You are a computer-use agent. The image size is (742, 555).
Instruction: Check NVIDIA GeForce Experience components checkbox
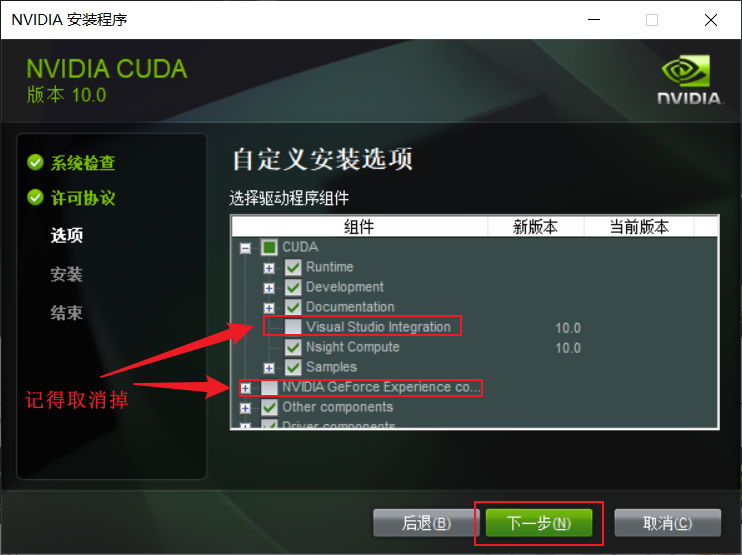click(x=269, y=388)
